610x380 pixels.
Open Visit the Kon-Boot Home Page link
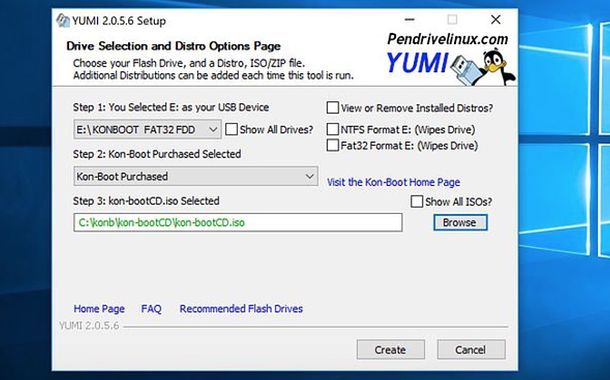393,182
